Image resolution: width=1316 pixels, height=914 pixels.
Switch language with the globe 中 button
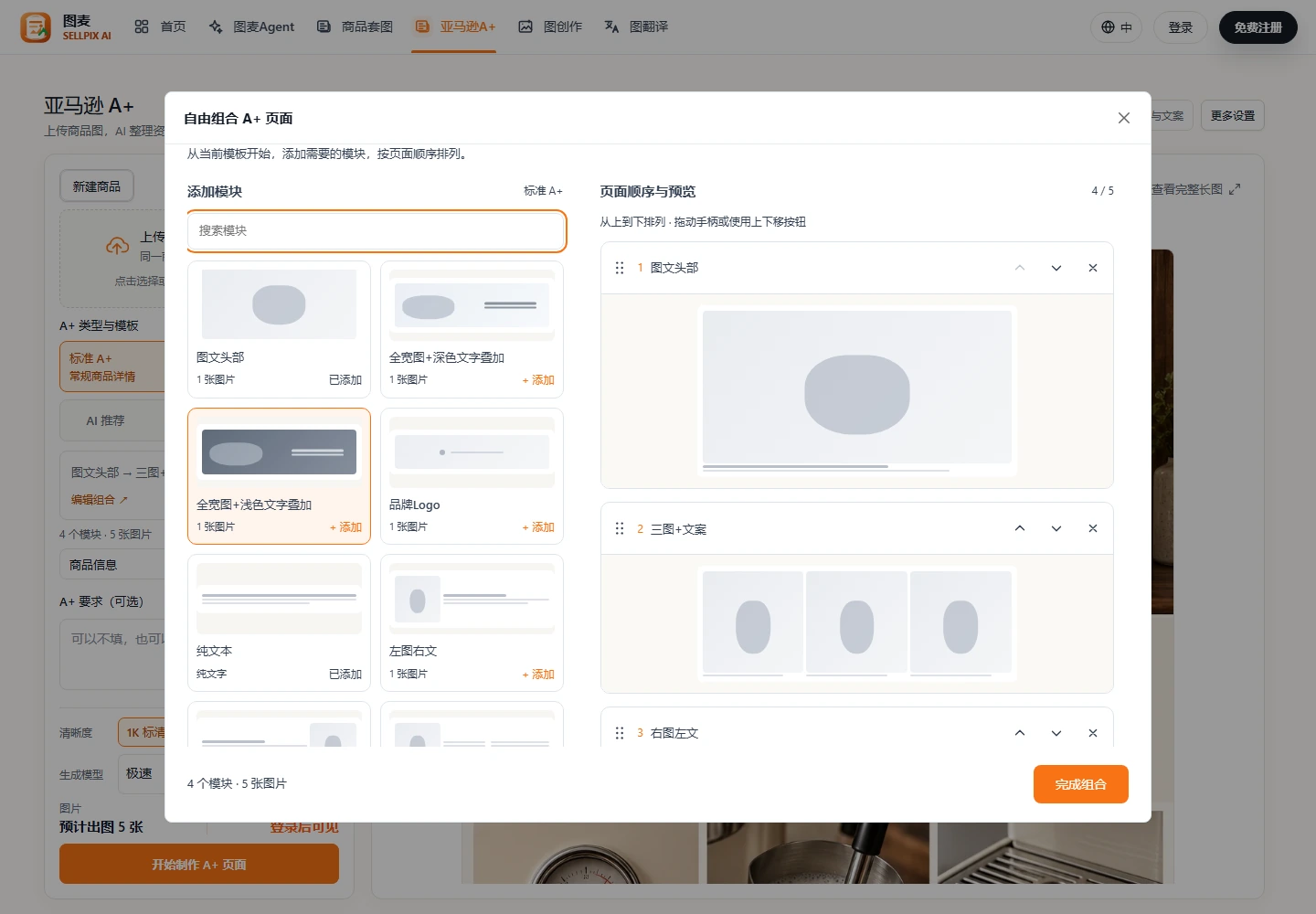coord(1116,27)
